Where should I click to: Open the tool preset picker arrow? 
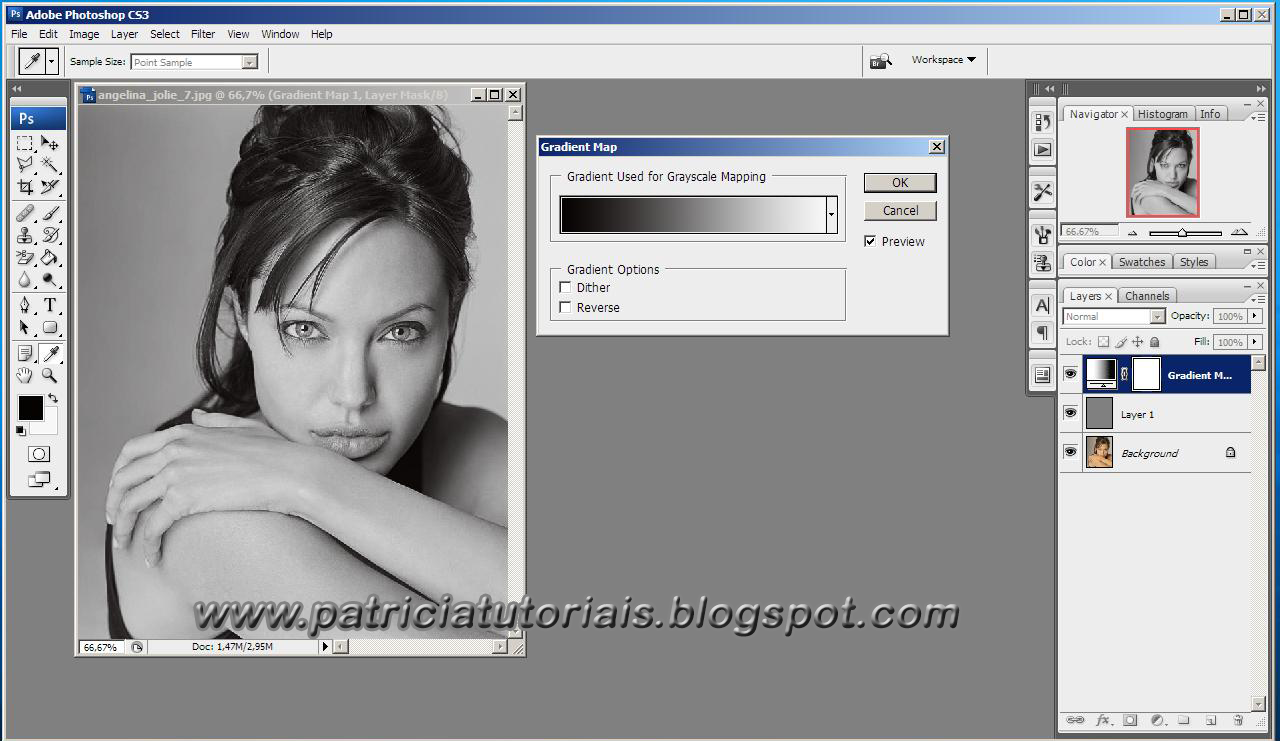[51, 61]
